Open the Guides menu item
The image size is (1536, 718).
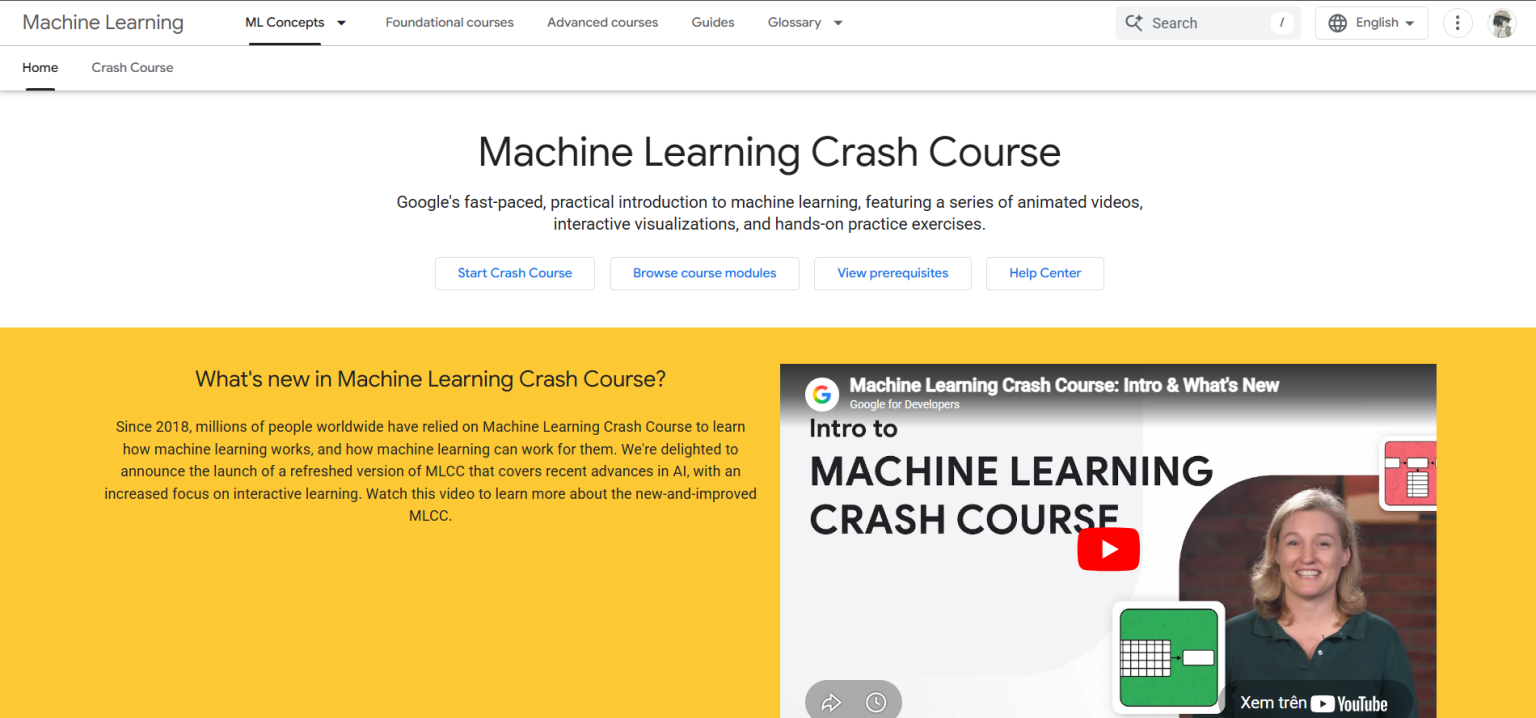713,22
